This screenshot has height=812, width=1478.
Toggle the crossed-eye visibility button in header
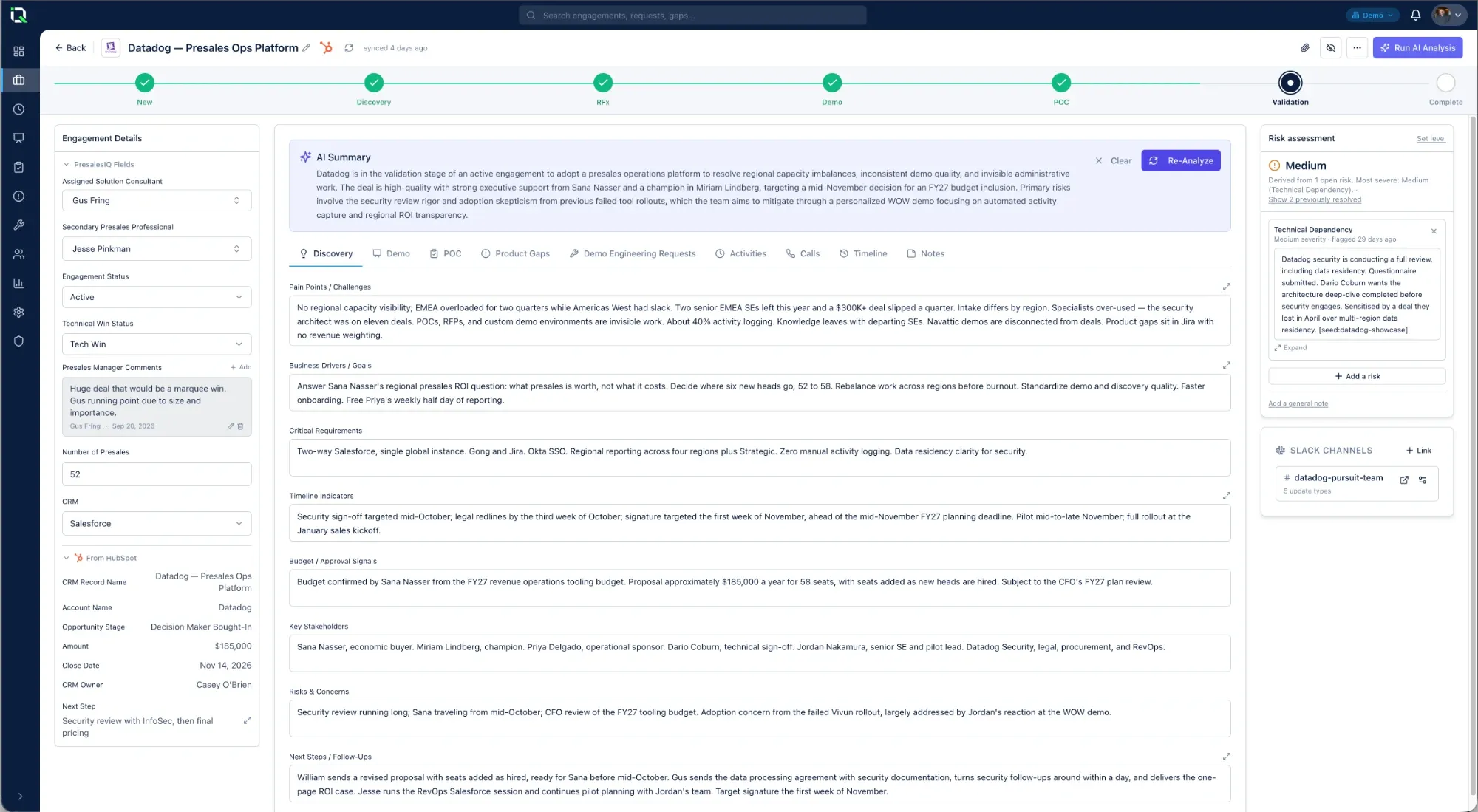1331,48
